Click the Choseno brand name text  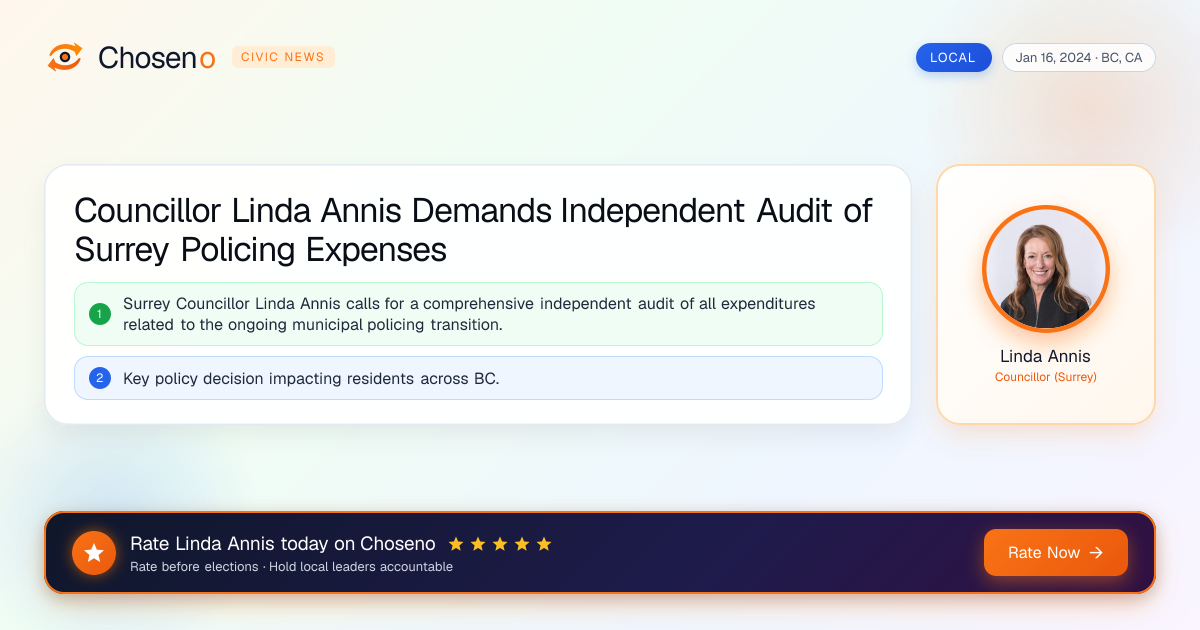pyautogui.click(x=157, y=58)
